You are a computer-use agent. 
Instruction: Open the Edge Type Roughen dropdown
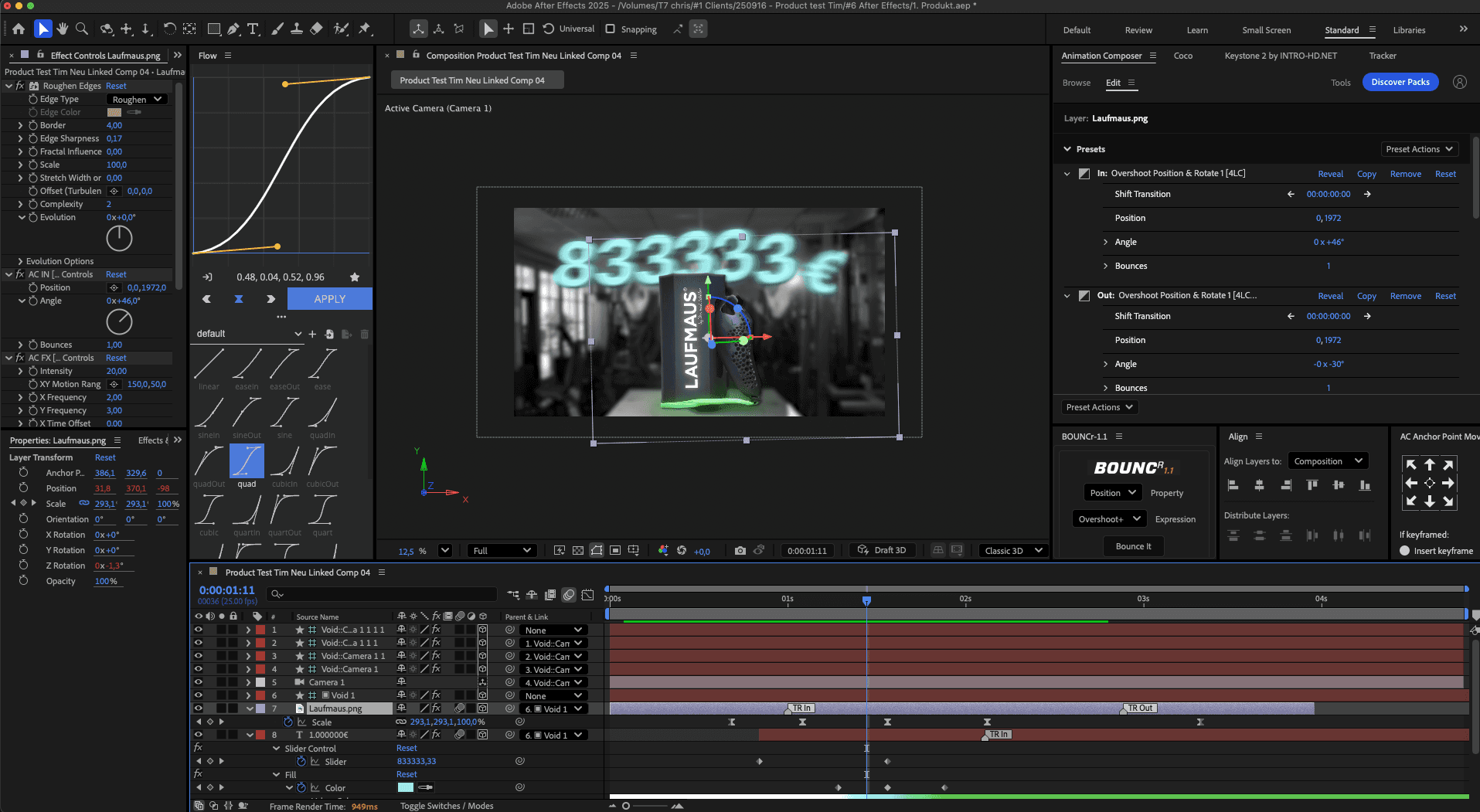(x=138, y=99)
